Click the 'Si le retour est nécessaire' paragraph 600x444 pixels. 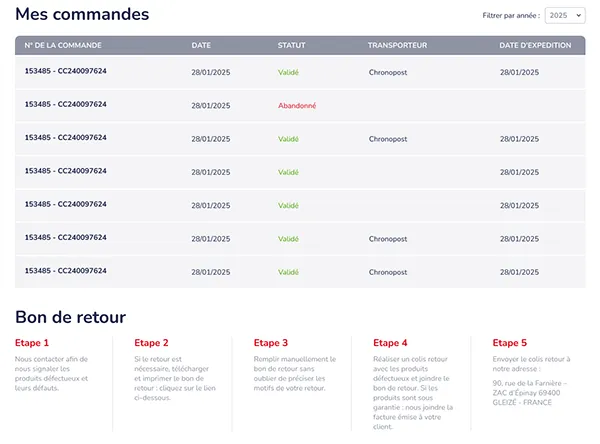(x=175, y=378)
